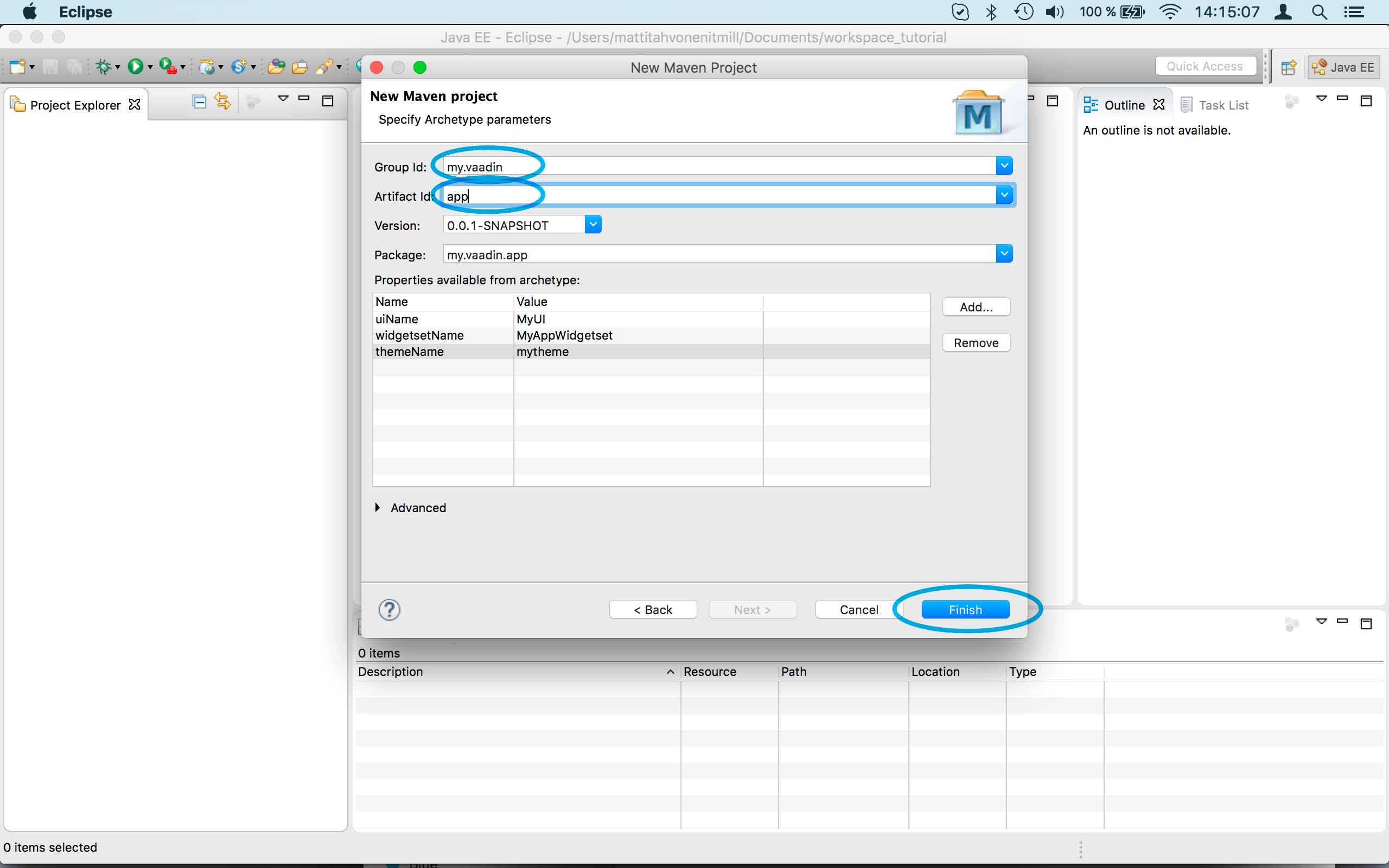
Task: Collapse All in Project Explorer
Action: click(199, 102)
